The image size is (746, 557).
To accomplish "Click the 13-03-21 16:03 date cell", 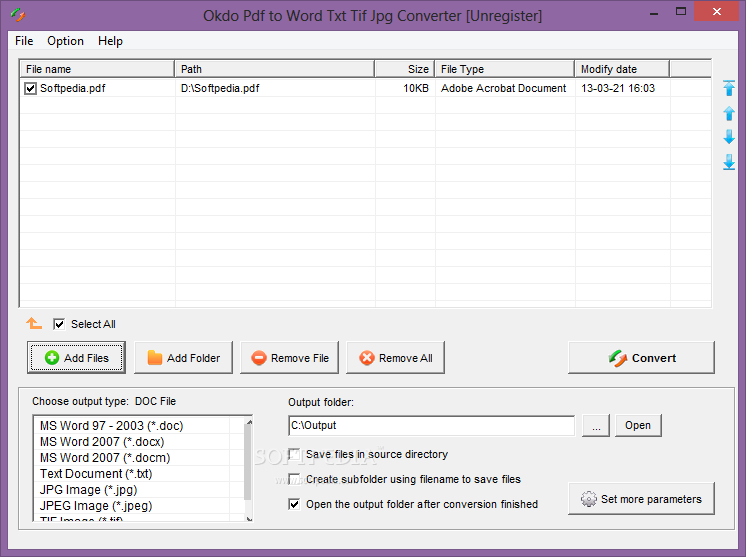I will (x=618, y=88).
